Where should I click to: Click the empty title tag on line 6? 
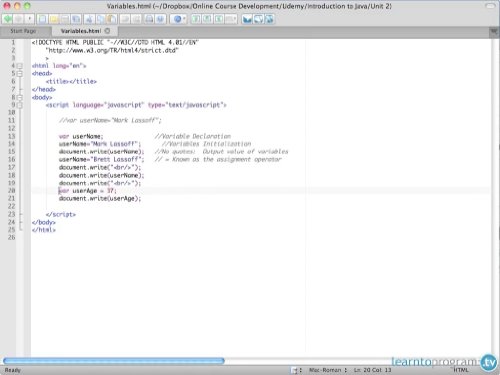tap(71, 81)
